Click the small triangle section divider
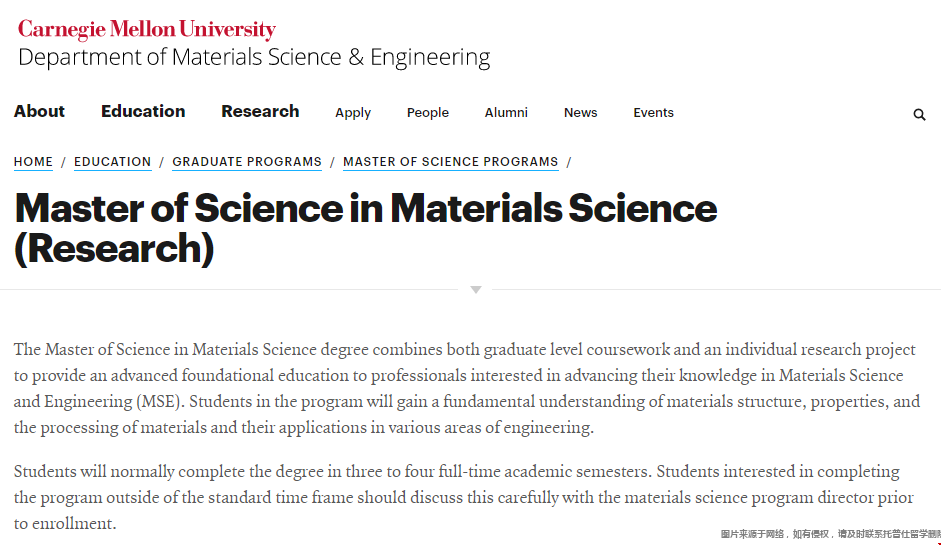The height and width of the screenshot is (545, 941). (476, 290)
